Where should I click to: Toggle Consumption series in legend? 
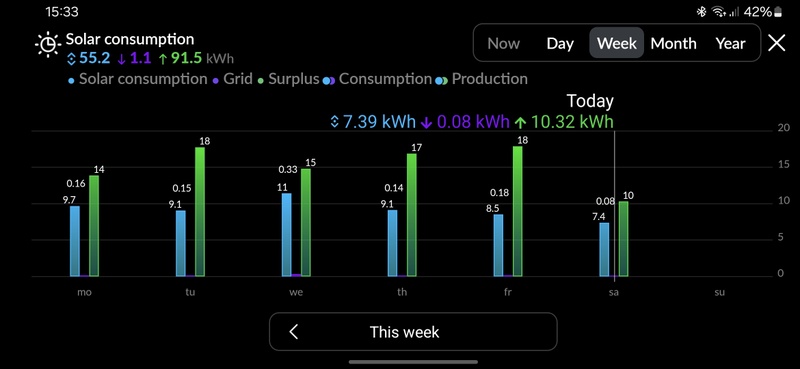point(378,79)
